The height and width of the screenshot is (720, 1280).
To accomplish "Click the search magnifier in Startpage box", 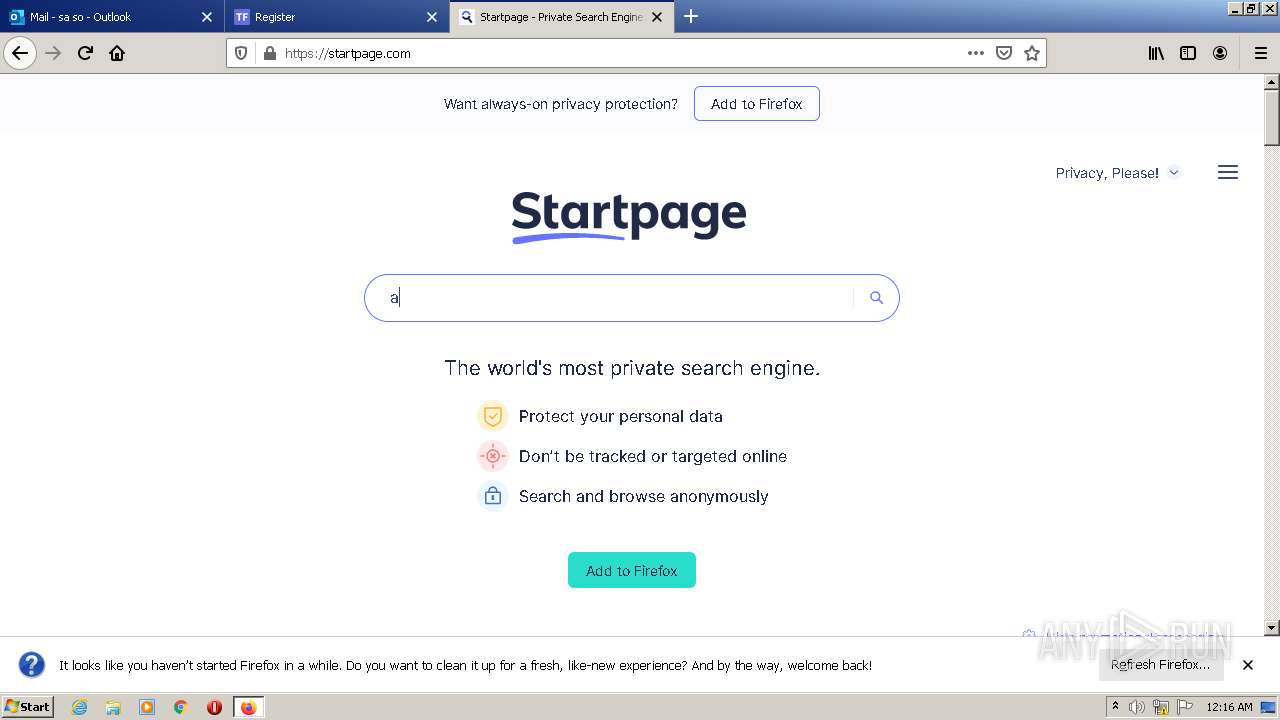I will click(x=876, y=298).
